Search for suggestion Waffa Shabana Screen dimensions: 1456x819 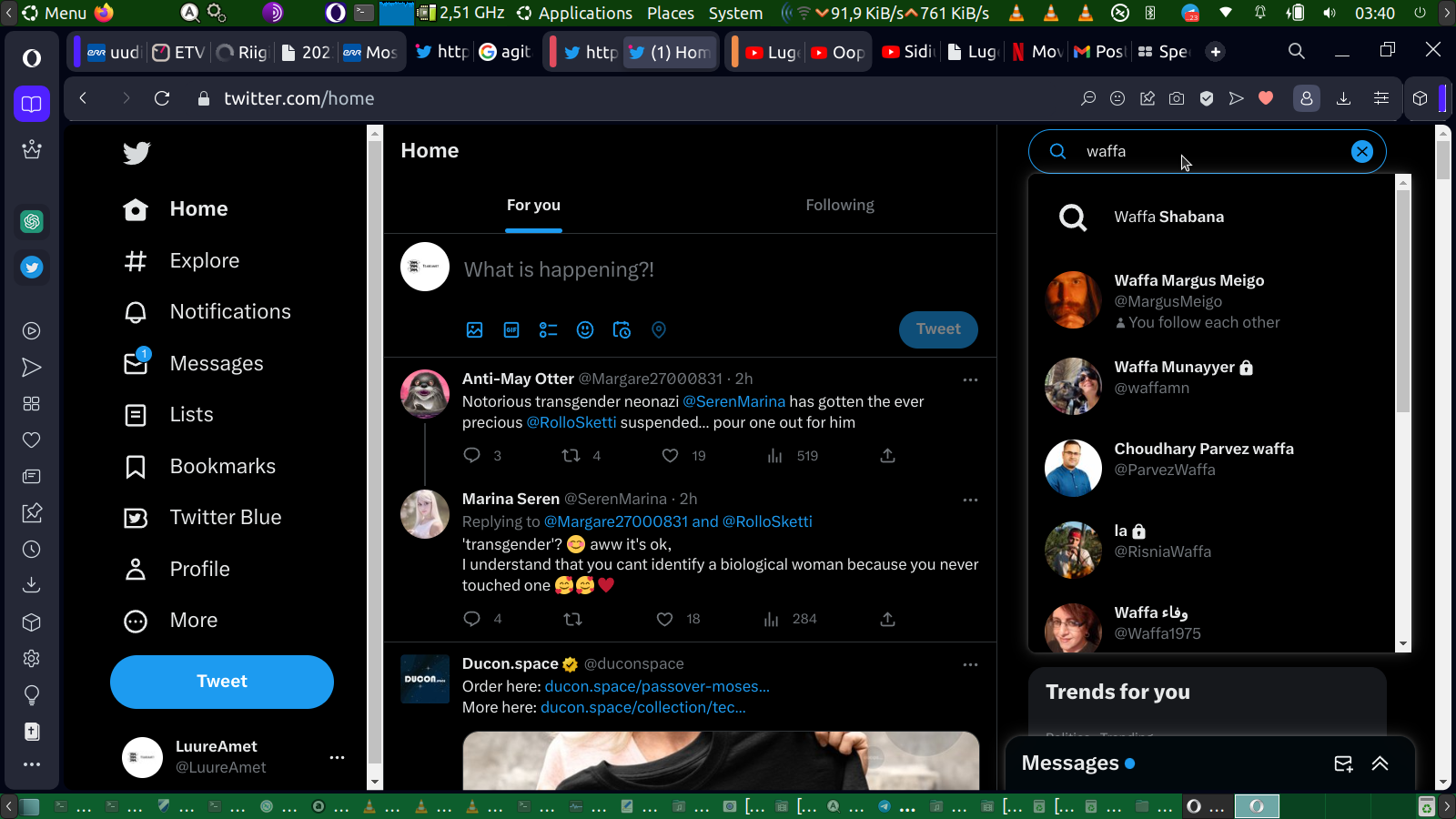pos(1210,217)
